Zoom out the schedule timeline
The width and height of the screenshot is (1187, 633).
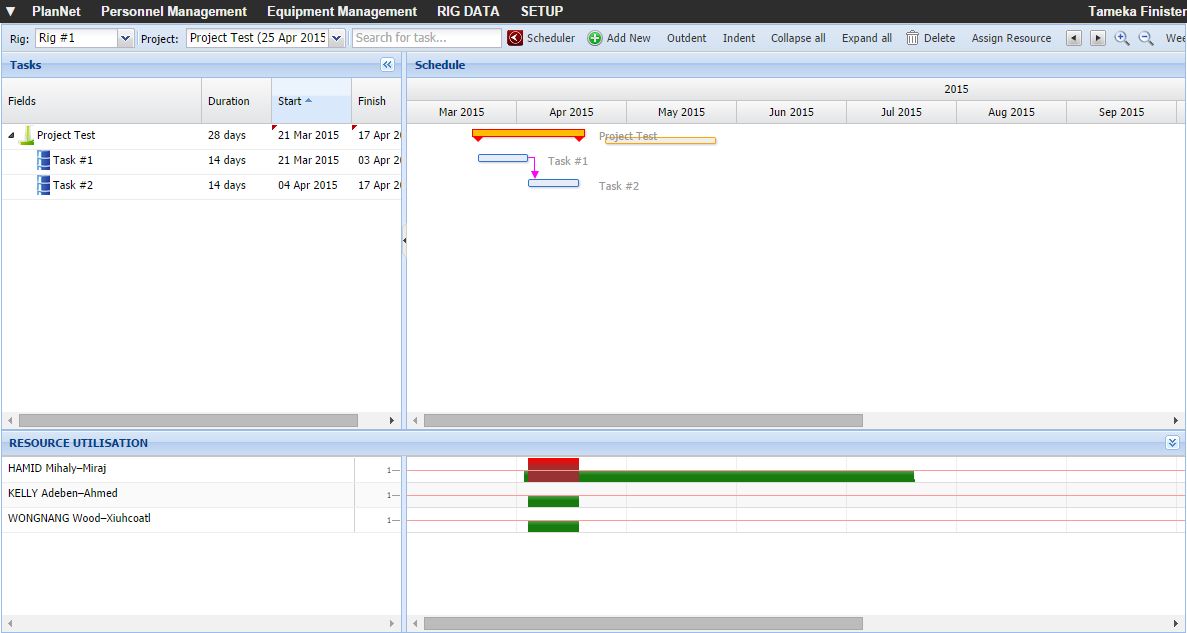1146,38
